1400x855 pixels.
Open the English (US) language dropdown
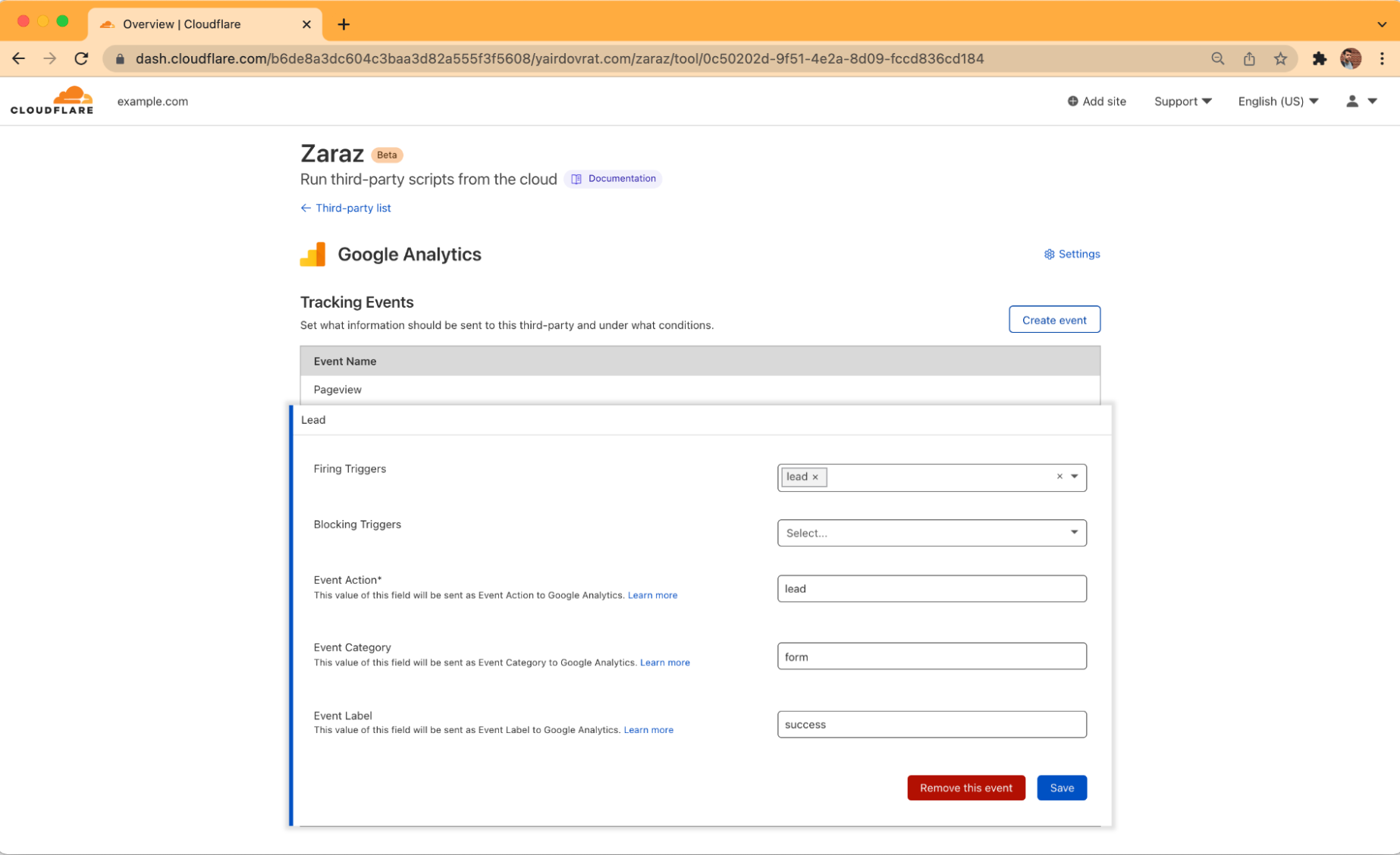point(1278,101)
